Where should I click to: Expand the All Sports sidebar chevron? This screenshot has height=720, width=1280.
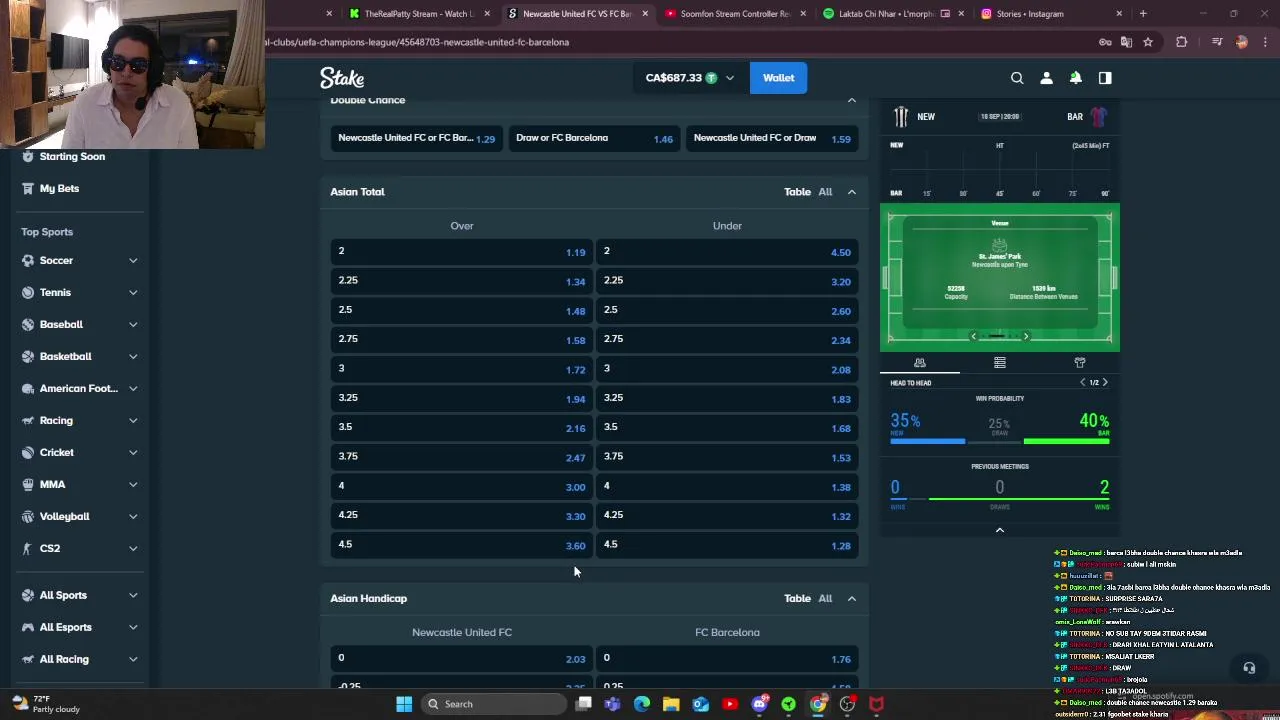[133, 595]
